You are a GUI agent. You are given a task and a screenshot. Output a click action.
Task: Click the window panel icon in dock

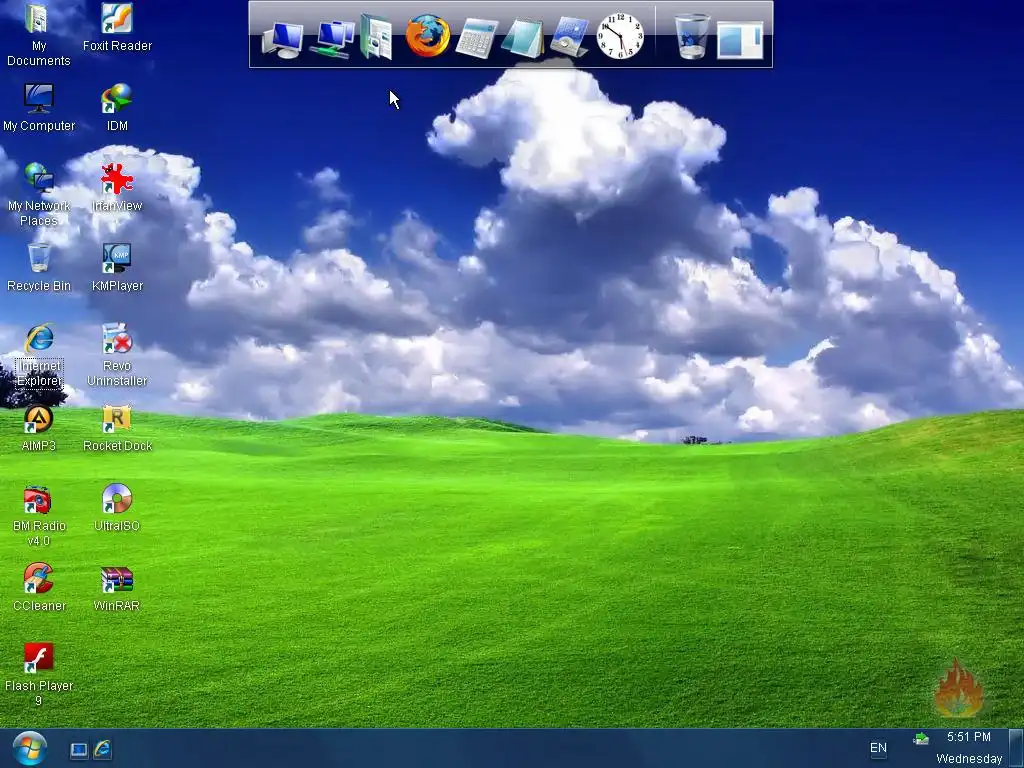tap(740, 40)
